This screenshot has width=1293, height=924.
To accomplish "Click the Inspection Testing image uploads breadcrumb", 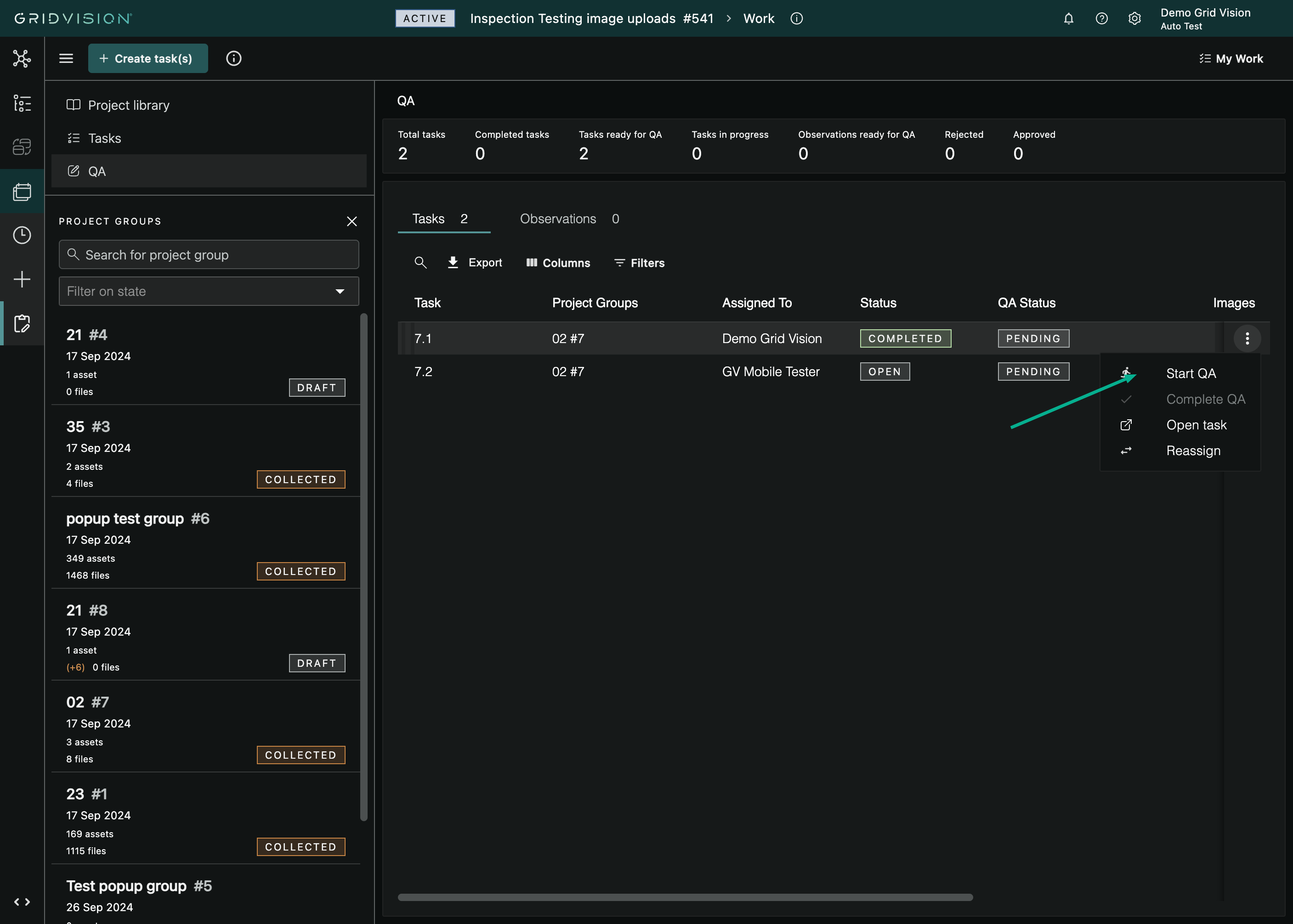I will (592, 18).
